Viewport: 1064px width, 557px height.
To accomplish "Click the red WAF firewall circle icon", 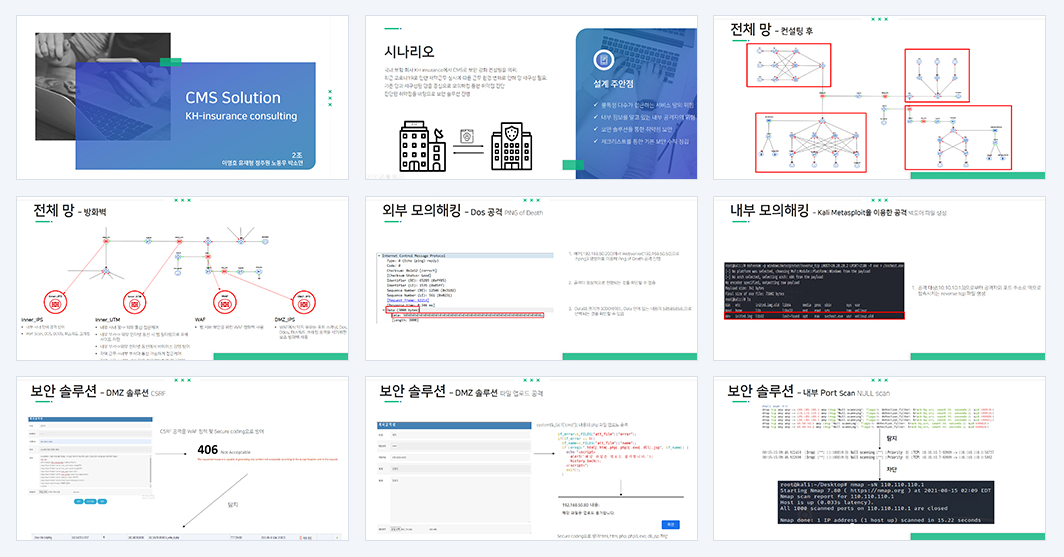I will pos(225,302).
